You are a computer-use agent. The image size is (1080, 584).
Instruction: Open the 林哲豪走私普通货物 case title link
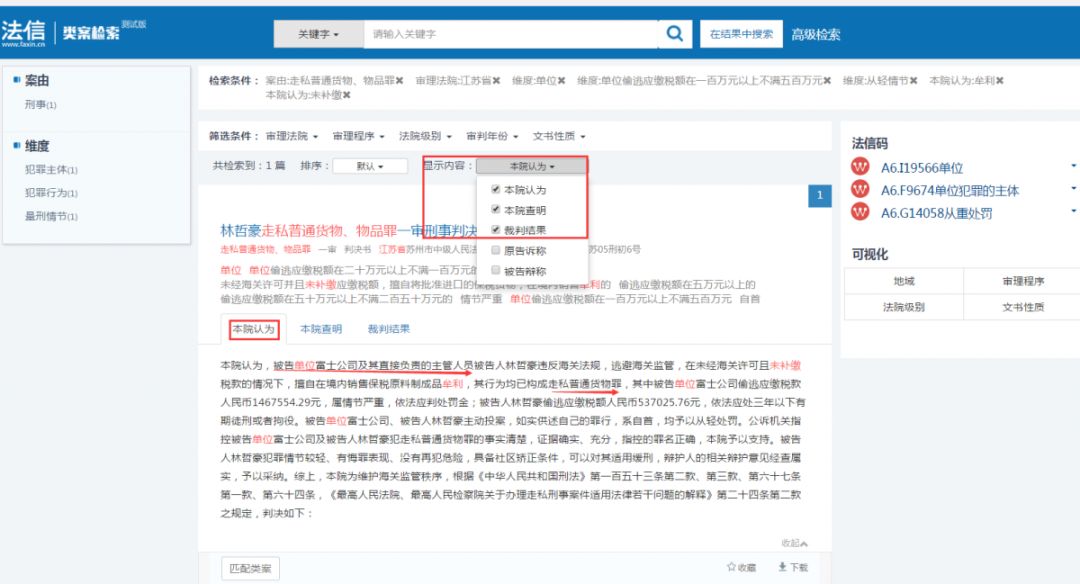coord(349,230)
